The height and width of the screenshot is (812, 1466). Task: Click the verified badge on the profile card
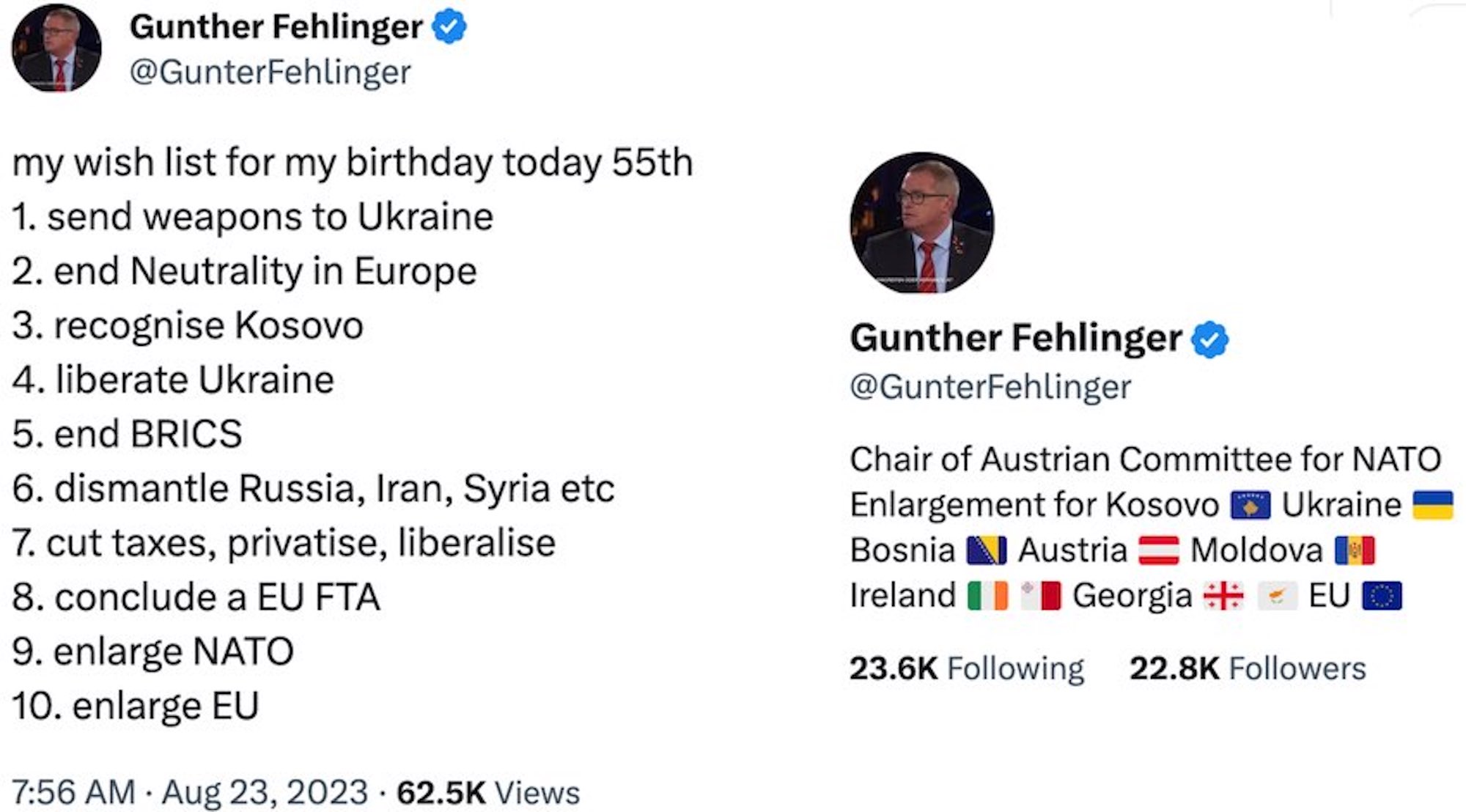(1209, 339)
